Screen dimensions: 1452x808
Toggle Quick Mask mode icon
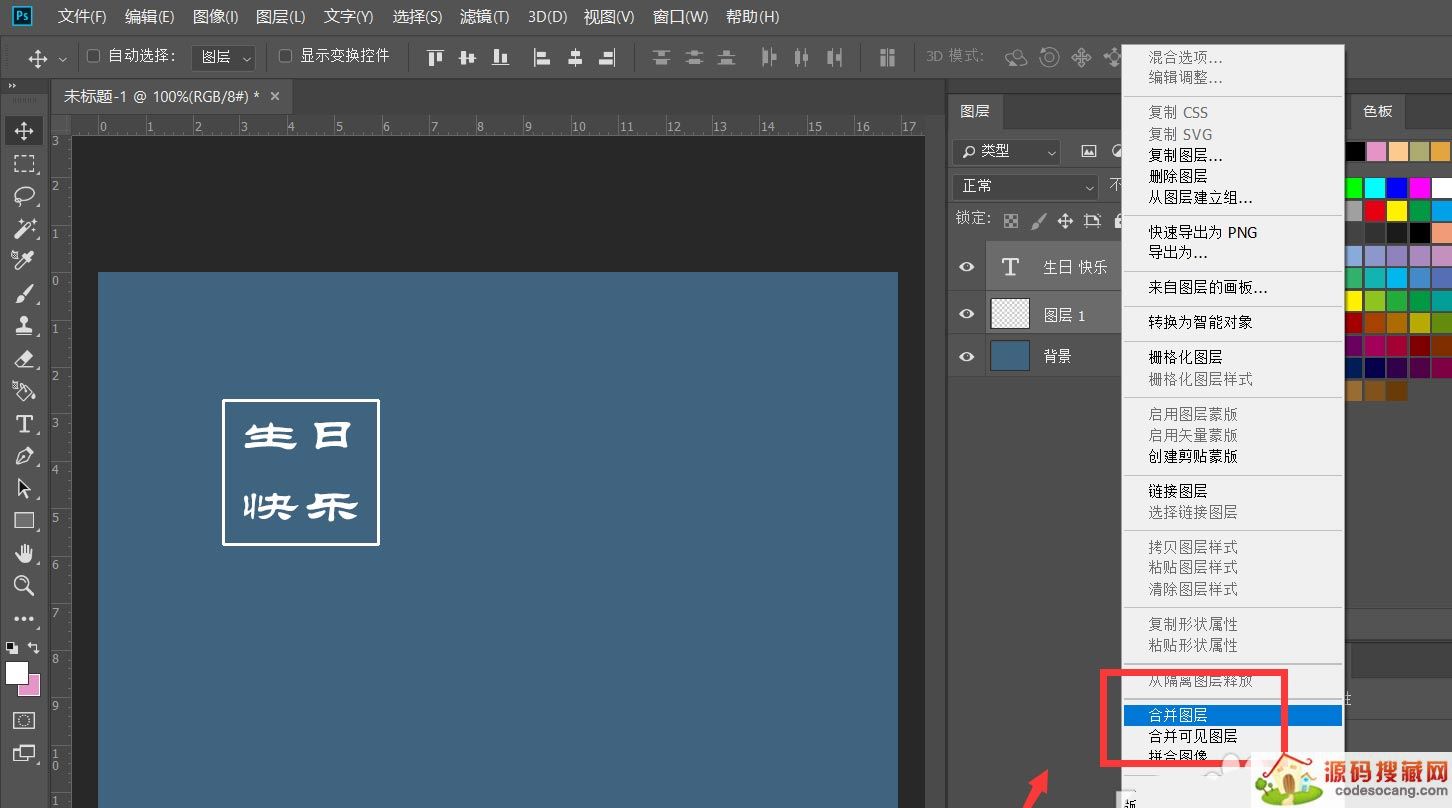(24, 720)
